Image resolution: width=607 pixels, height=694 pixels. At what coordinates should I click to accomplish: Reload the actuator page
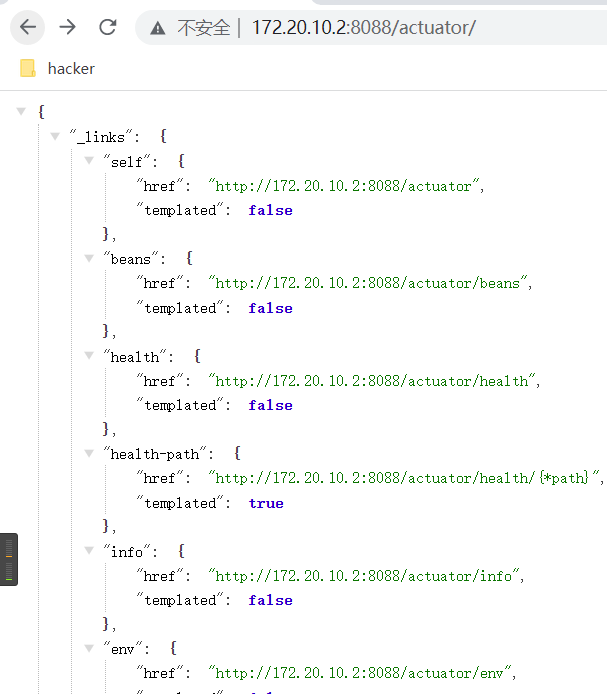pos(108,27)
